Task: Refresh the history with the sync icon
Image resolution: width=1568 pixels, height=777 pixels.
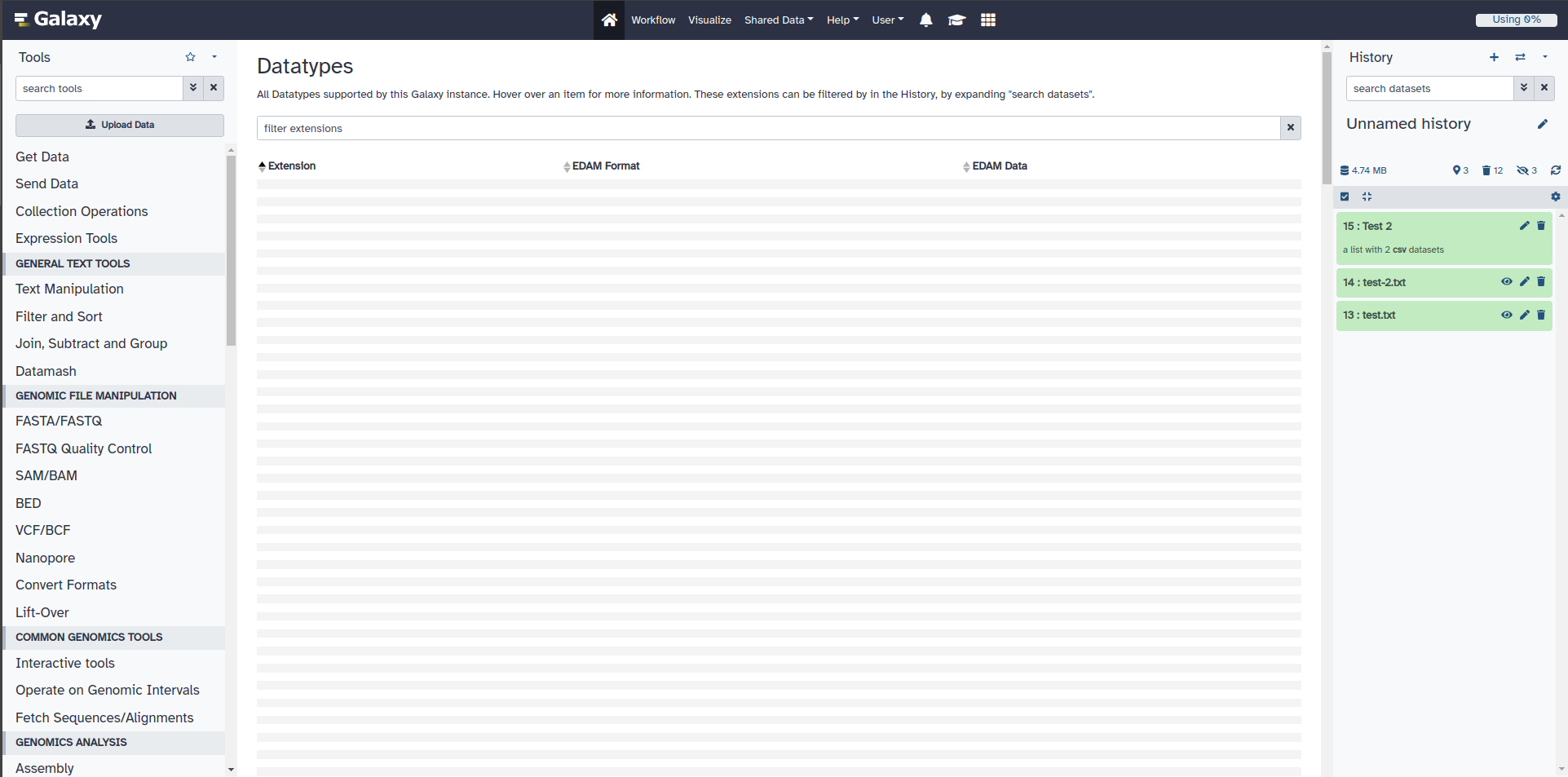Action: 1556,170
